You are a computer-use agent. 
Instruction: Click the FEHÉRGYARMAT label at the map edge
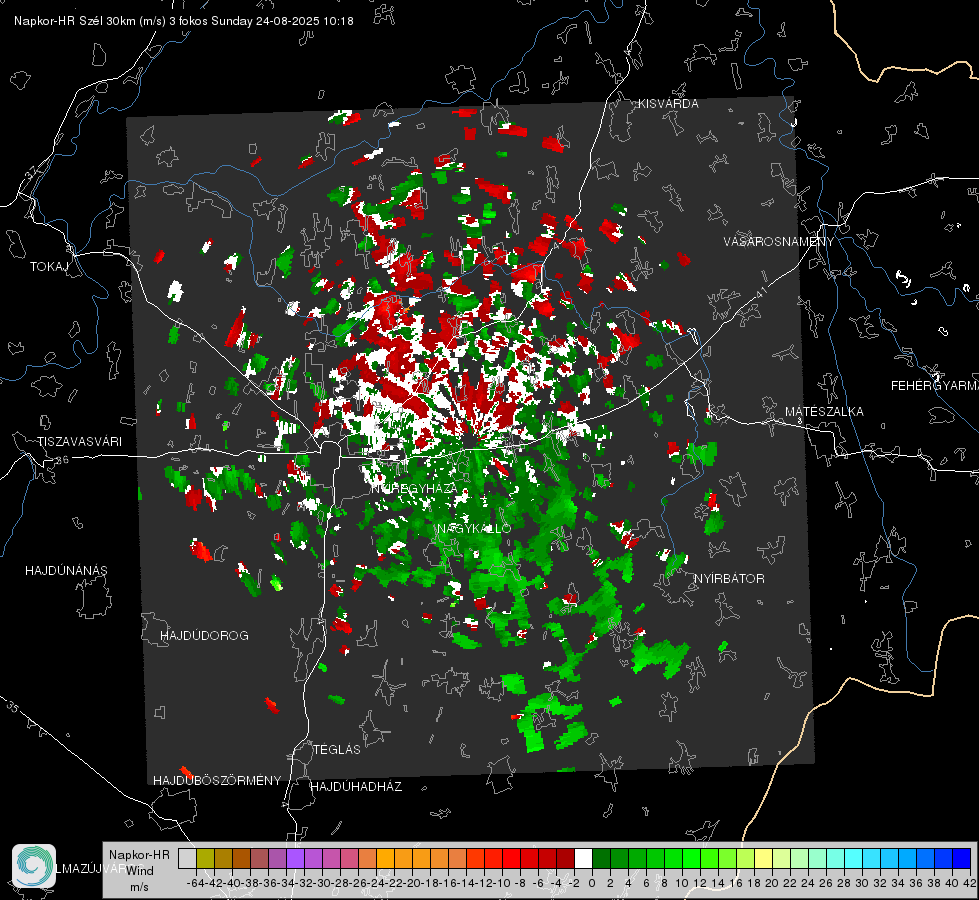pyautogui.click(x=935, y=386)
